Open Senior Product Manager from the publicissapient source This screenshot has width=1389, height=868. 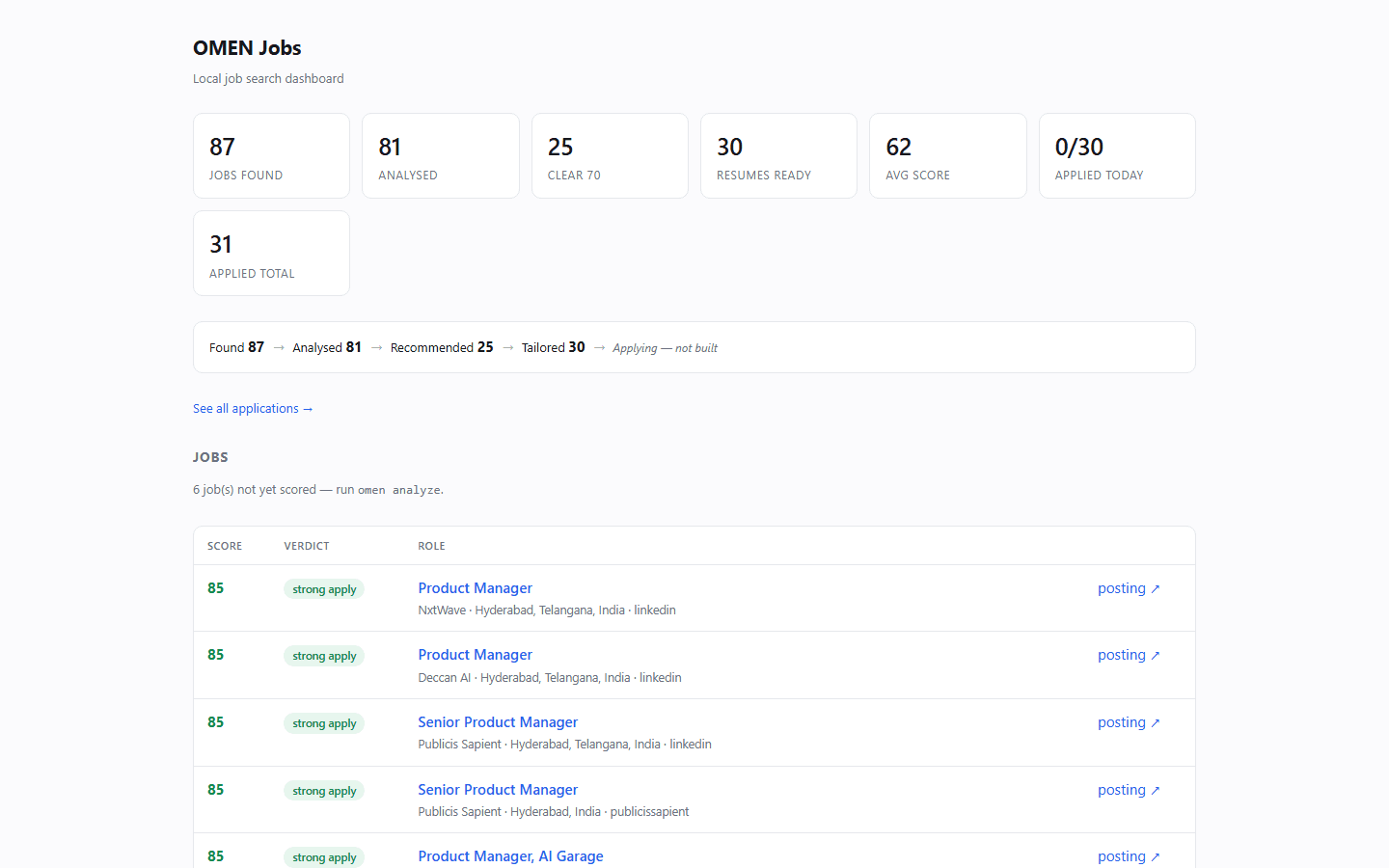click(x=498, y=790)
